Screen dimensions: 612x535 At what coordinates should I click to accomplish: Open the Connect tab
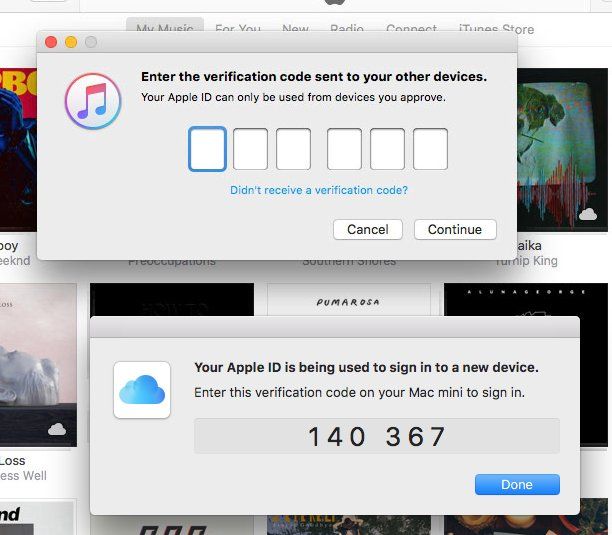[411, 28]
